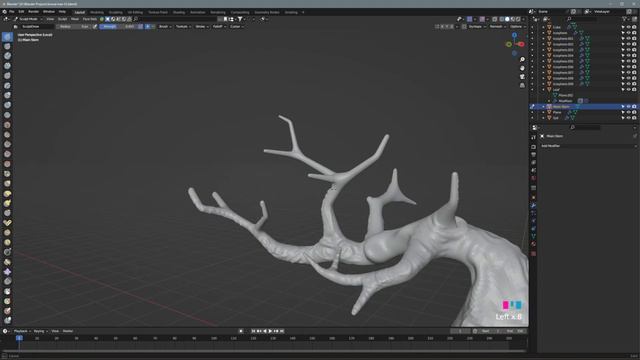Image resolution: width=640 pixels, height=360 pixels.
Task: Open the timeline Keying menu
Action: tap(40, 331)
